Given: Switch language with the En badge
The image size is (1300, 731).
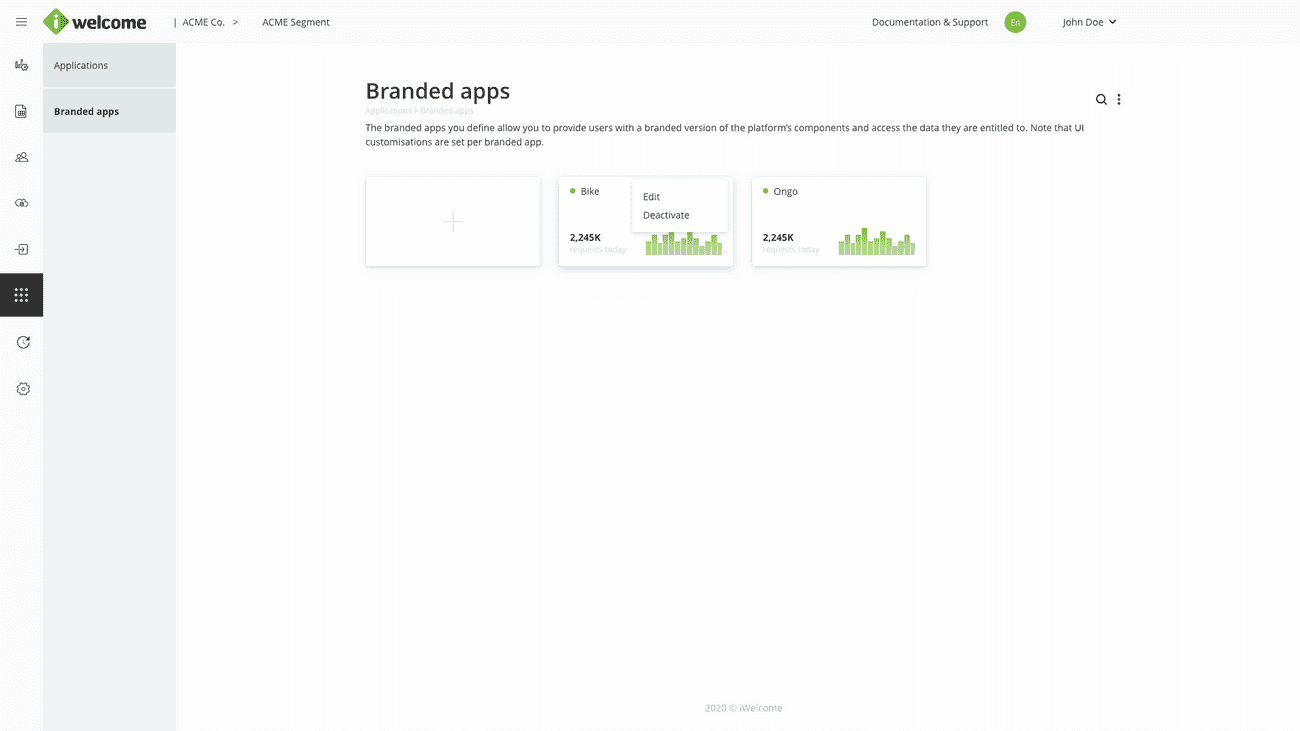Looking at the screenshot, I should [x=1015, y=22].
